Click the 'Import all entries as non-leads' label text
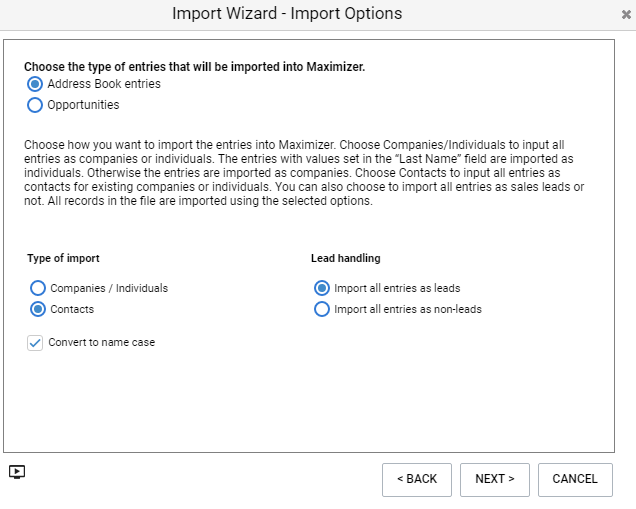Screen dimensions: 636x509 point(408,309)
